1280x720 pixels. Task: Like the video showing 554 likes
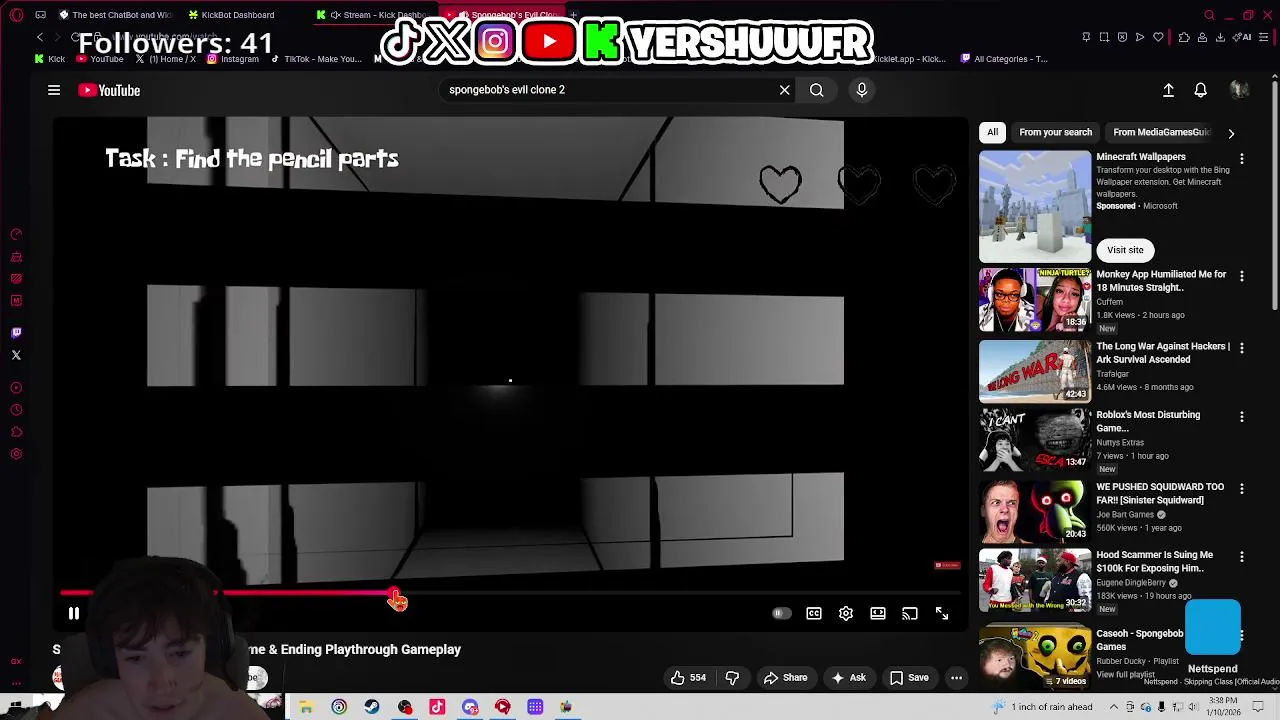pyautogui.click(x=688, y=678)
